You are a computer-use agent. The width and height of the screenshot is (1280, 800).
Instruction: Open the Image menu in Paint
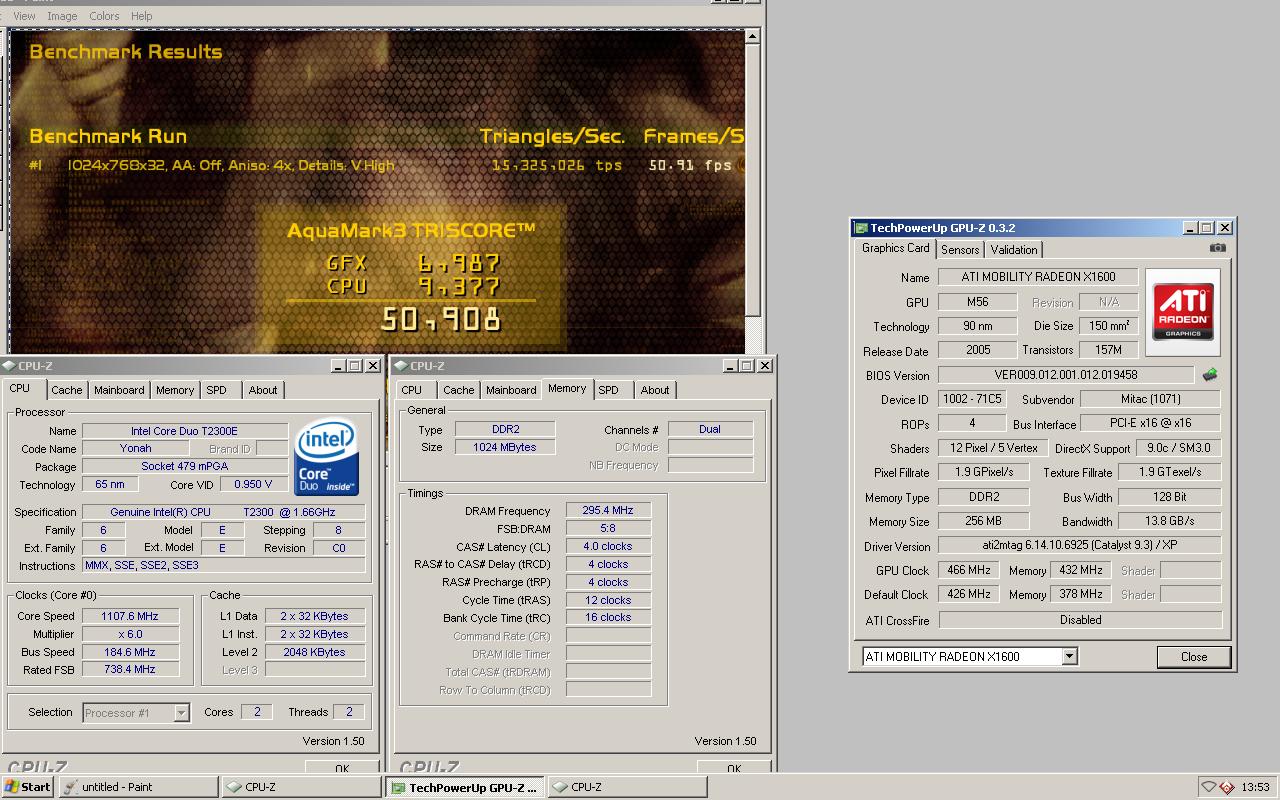pos(62,16)
